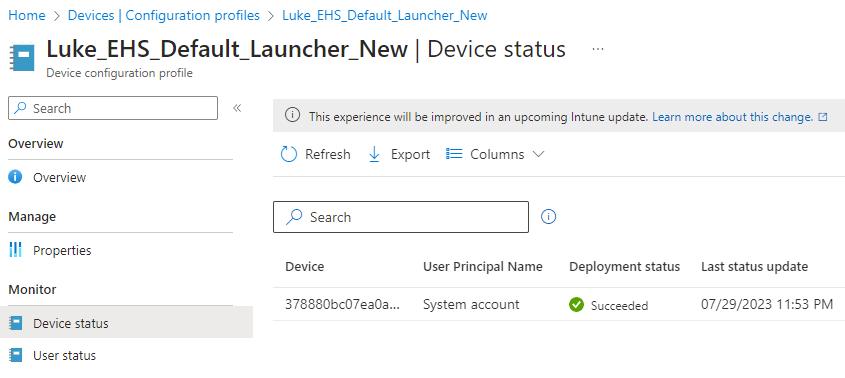
Task: Click the magnifier icon in device search
Action: tap(294, 217)
